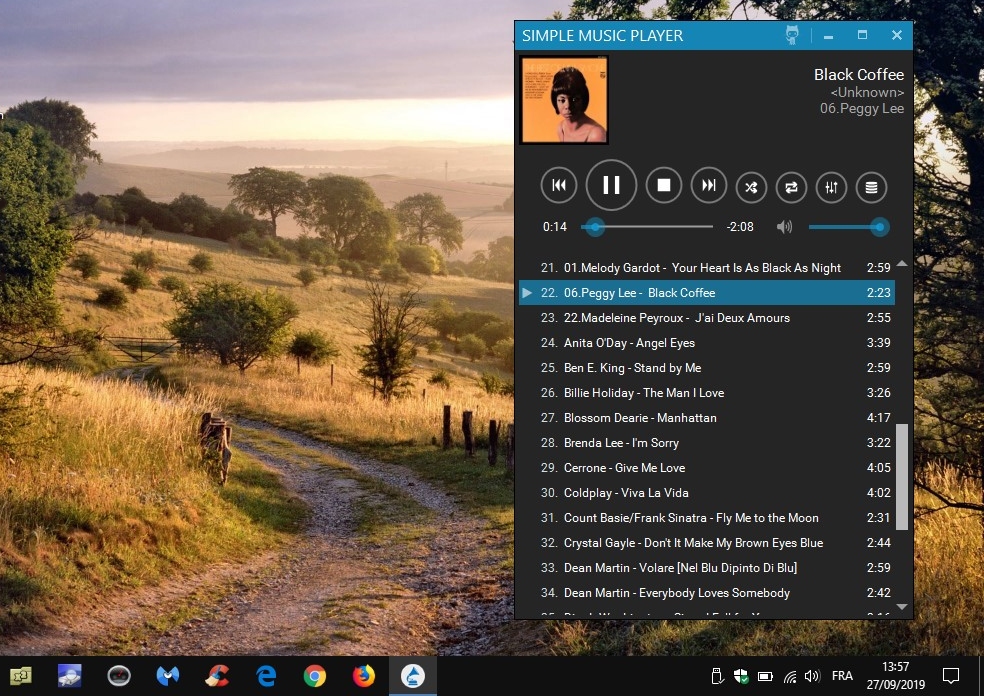Screen dimensions: 984x696
Task: Stop playback
Action: click(x=664, y=185)
